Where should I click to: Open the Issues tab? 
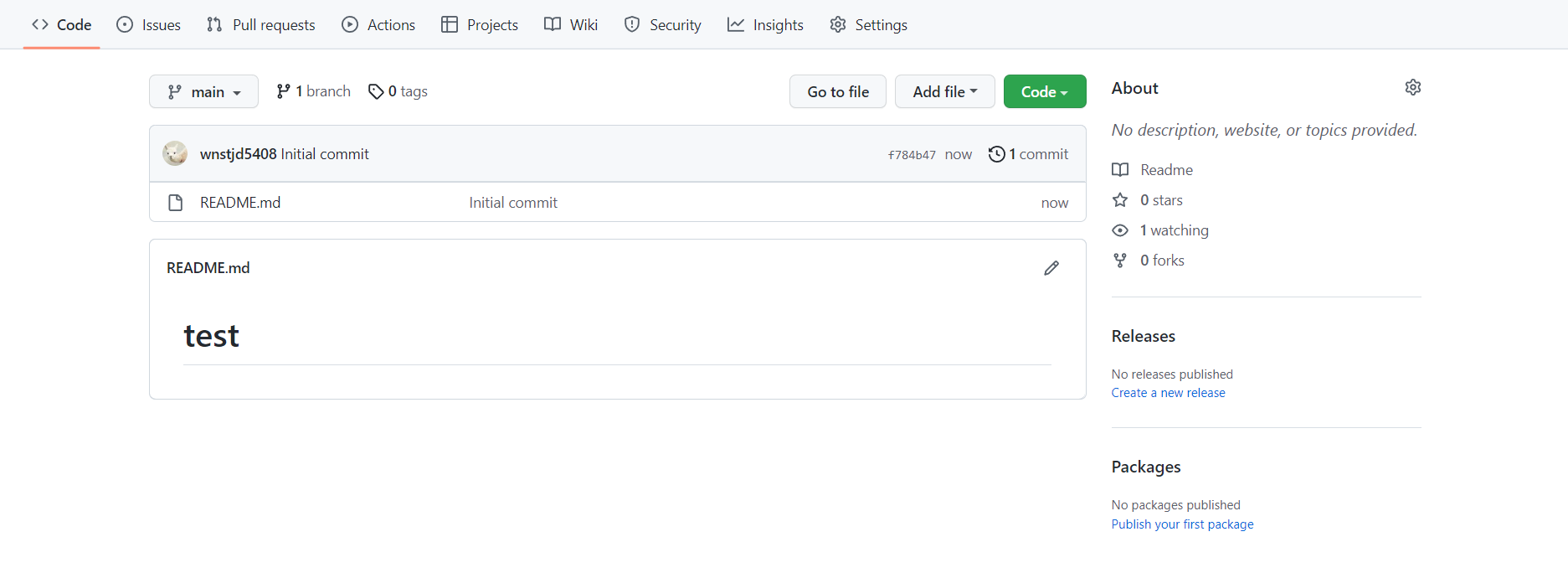pos(149,24)
